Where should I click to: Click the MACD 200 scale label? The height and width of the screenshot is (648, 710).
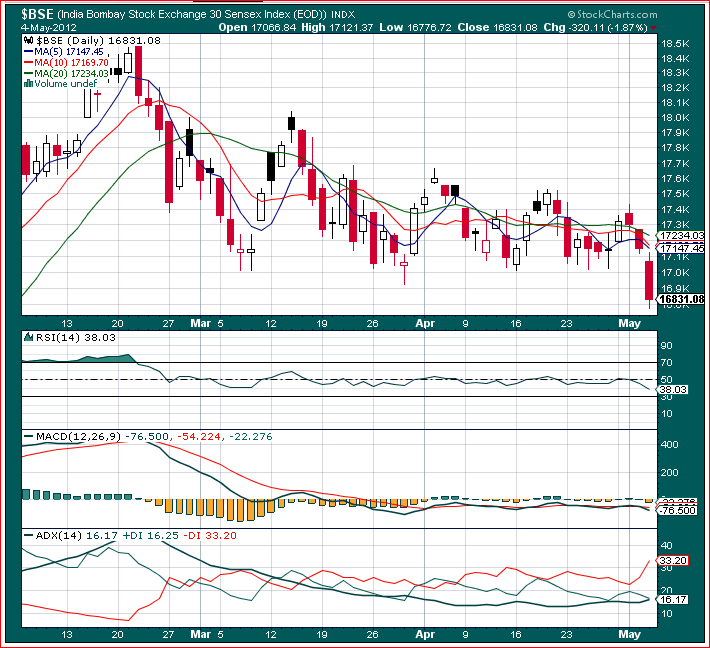coord(669,472)
